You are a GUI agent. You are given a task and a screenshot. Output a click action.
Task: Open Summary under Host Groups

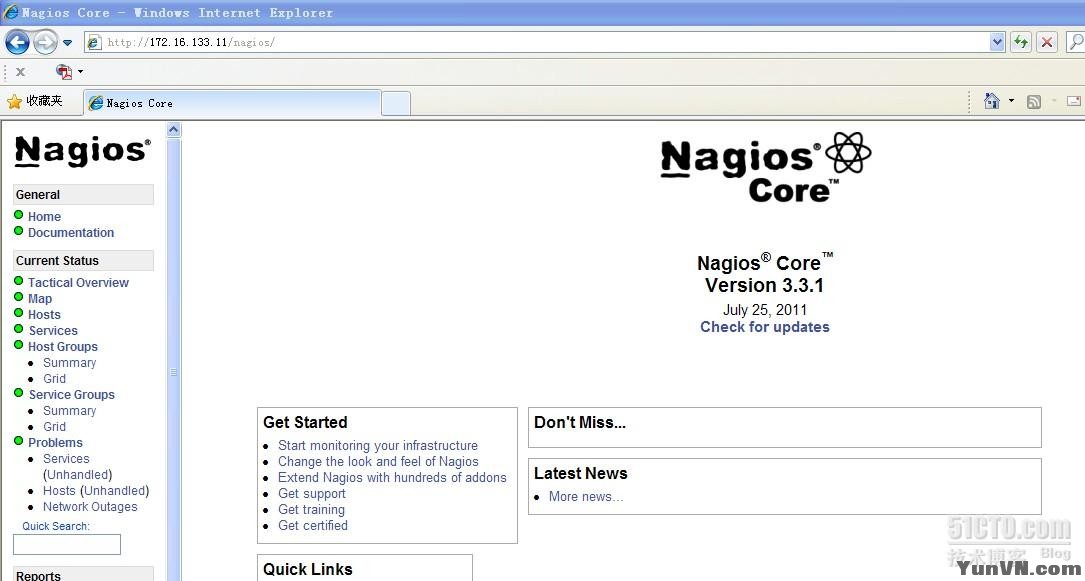pyautogui.click(x=70, y=362)
